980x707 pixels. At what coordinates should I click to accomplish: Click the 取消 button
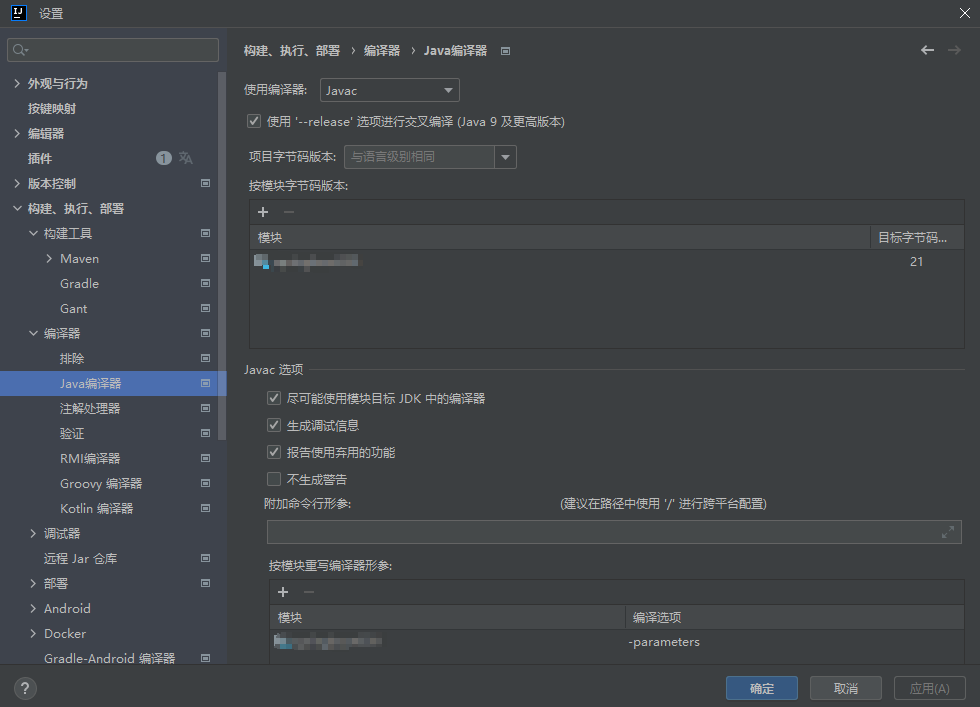(x=846, y=688)
